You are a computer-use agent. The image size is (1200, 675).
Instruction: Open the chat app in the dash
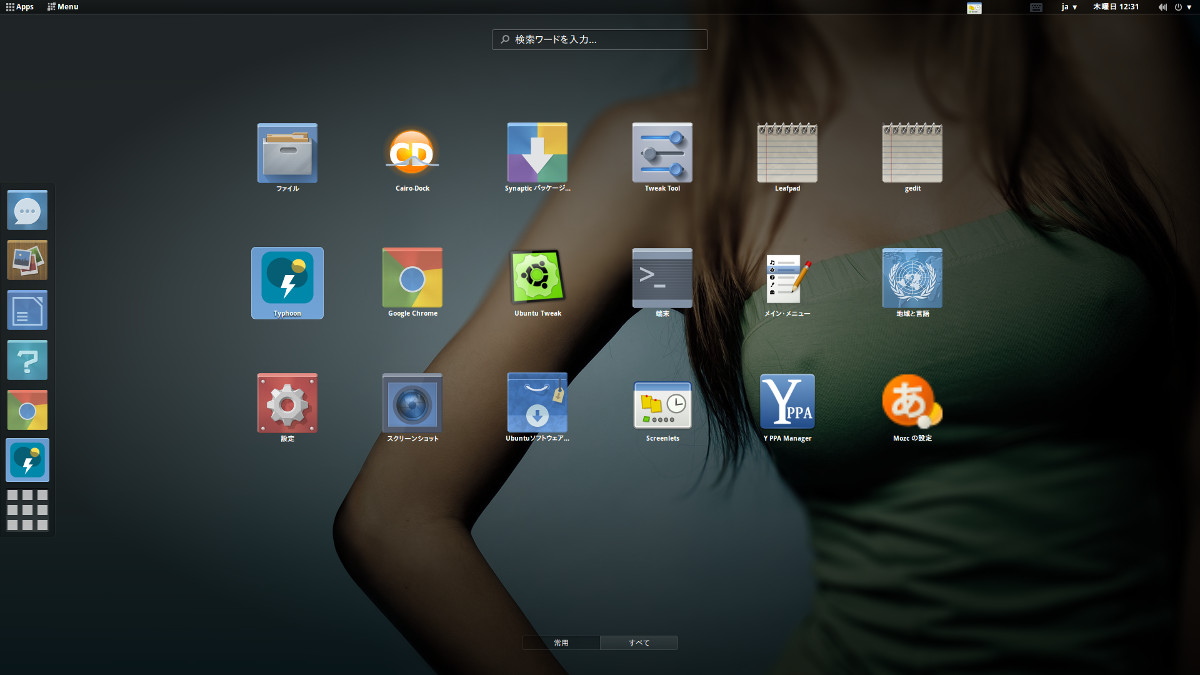[27, 211]
